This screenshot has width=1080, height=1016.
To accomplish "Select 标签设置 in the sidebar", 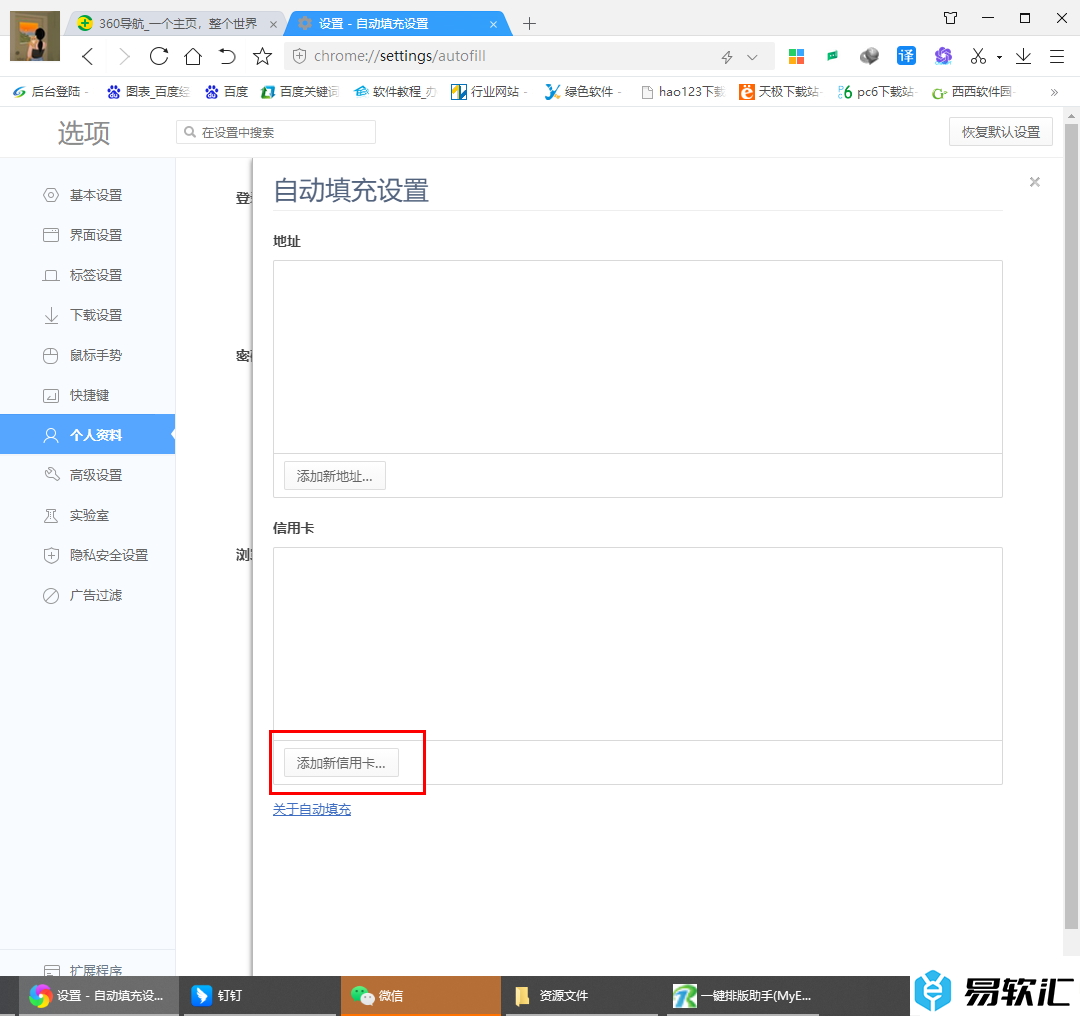I will 87,276.
